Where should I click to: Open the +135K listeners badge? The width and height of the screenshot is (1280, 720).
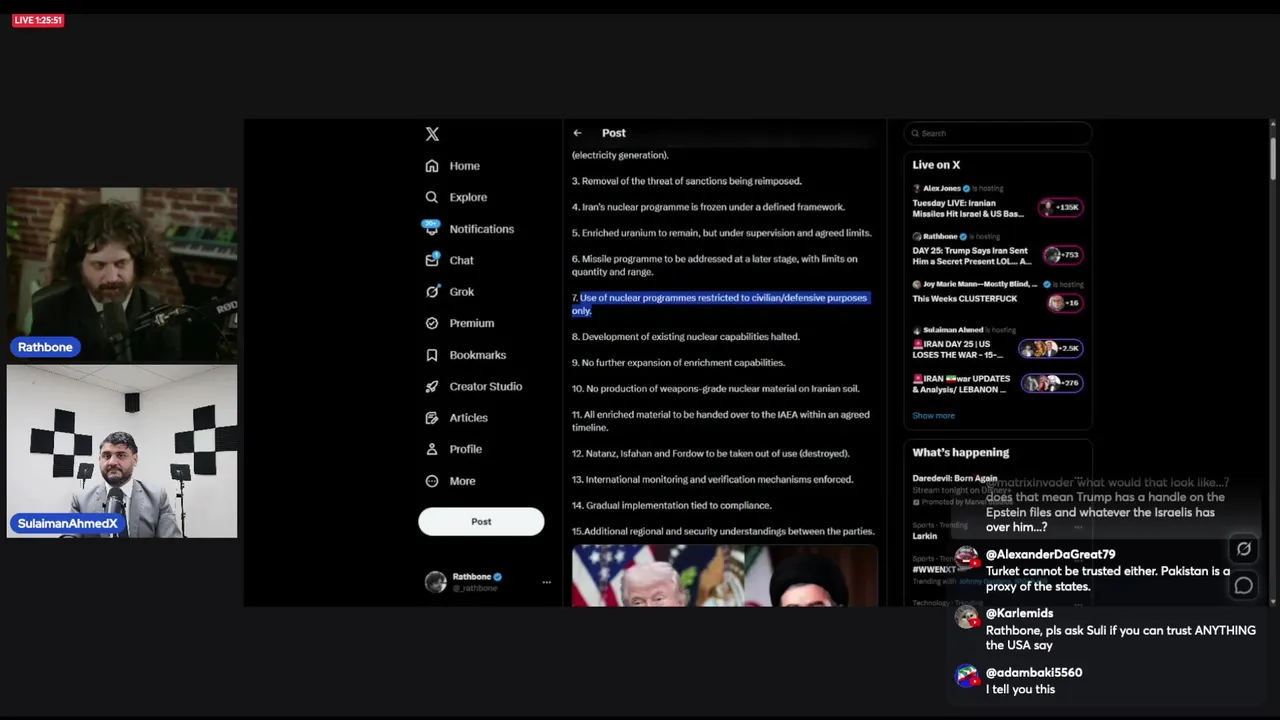click(x=1060, y=207)
